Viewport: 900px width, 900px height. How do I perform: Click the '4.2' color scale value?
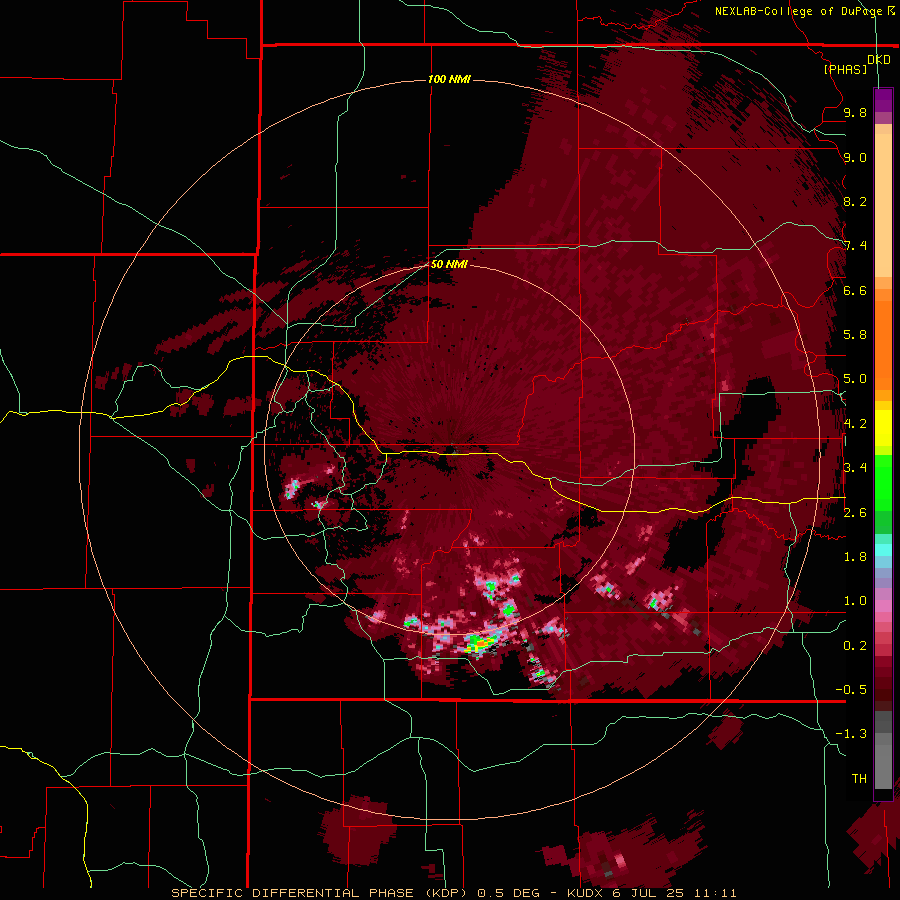[855, 423]
